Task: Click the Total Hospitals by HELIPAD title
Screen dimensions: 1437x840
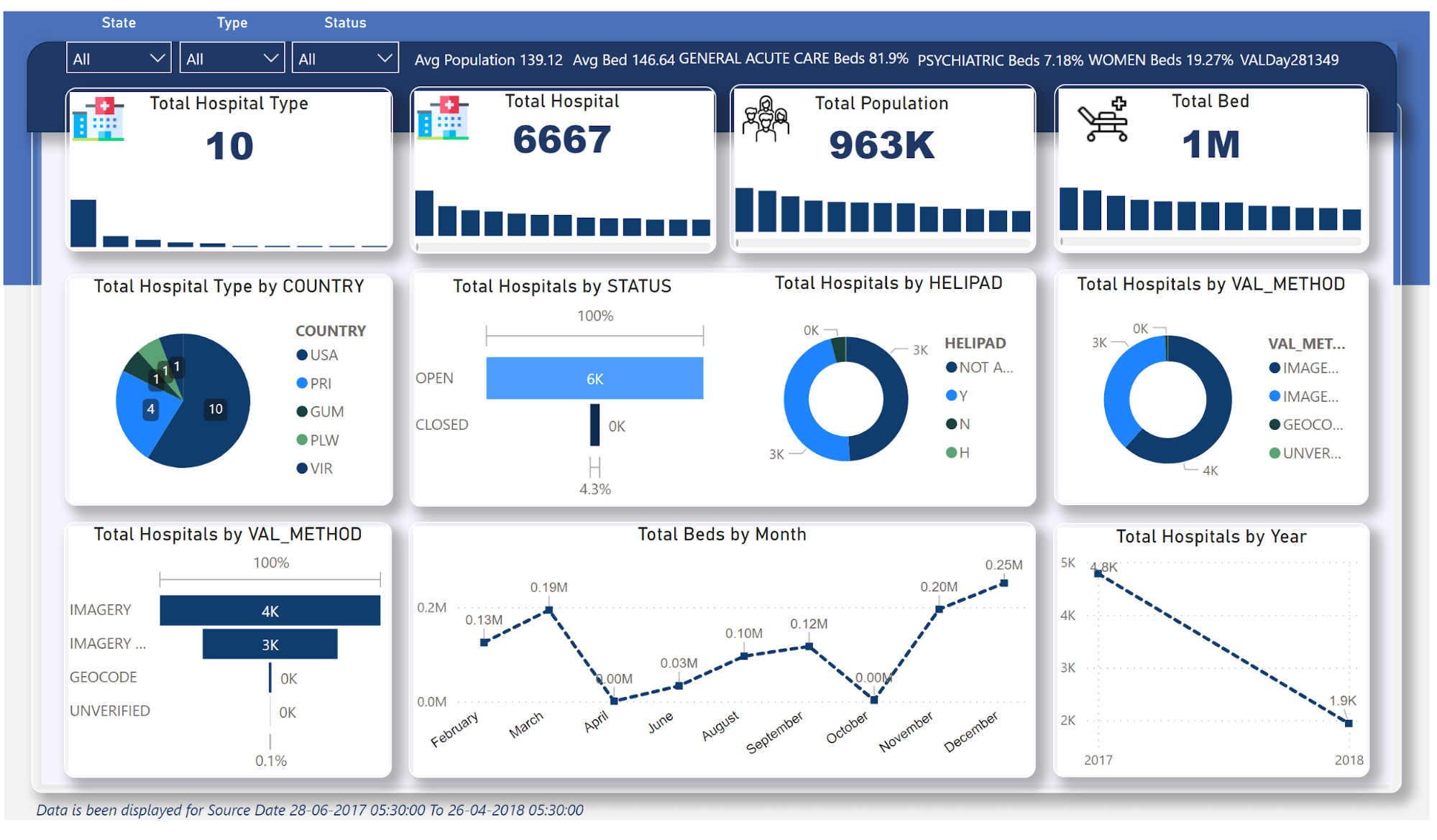Action: tap(889, 283)
